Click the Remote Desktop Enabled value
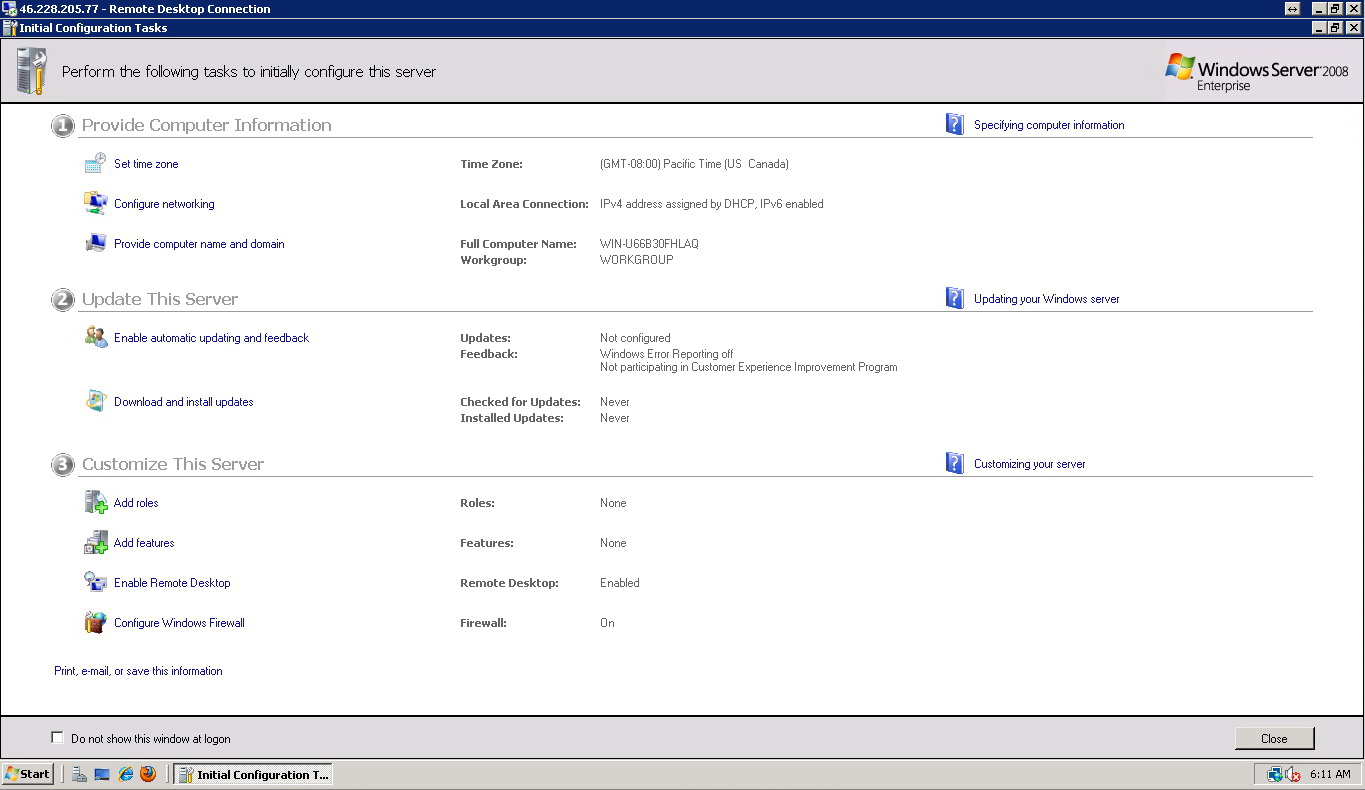Viewport: 1365px width, 790px height. [x=620, y=583]
